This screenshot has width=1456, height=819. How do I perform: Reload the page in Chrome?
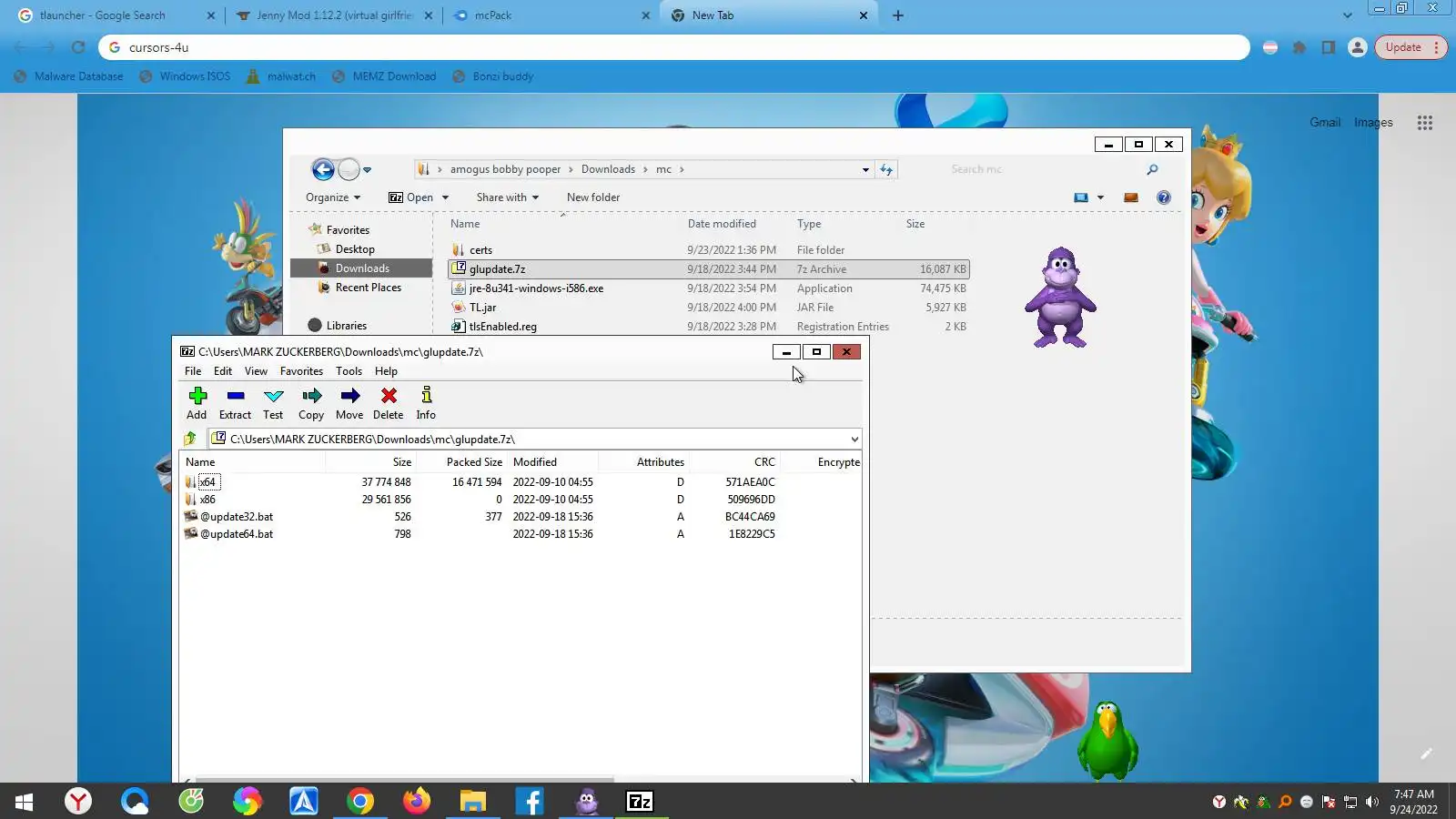[x=78, y=47]
